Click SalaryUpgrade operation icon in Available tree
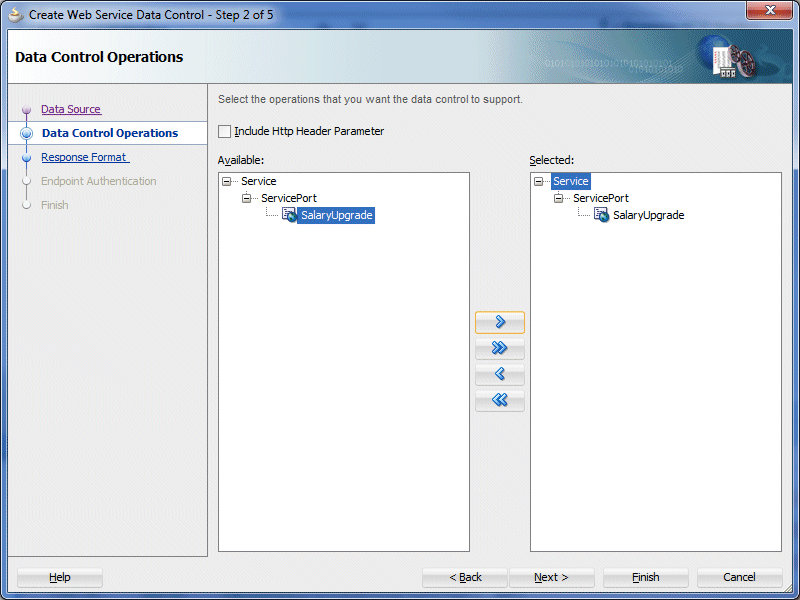This screenshot has height=600, width=800. [x=289, y=215]
